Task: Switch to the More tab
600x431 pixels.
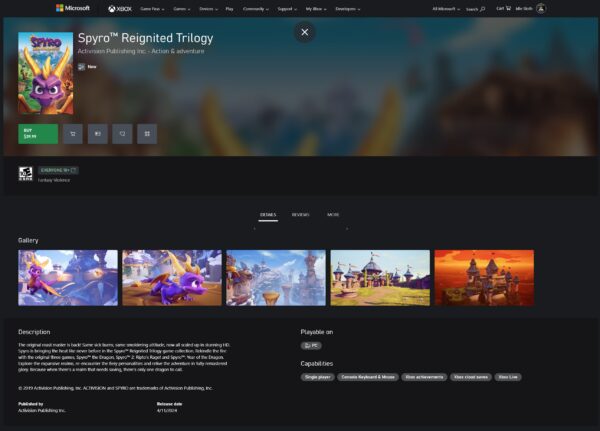Action: click(333, 214)
